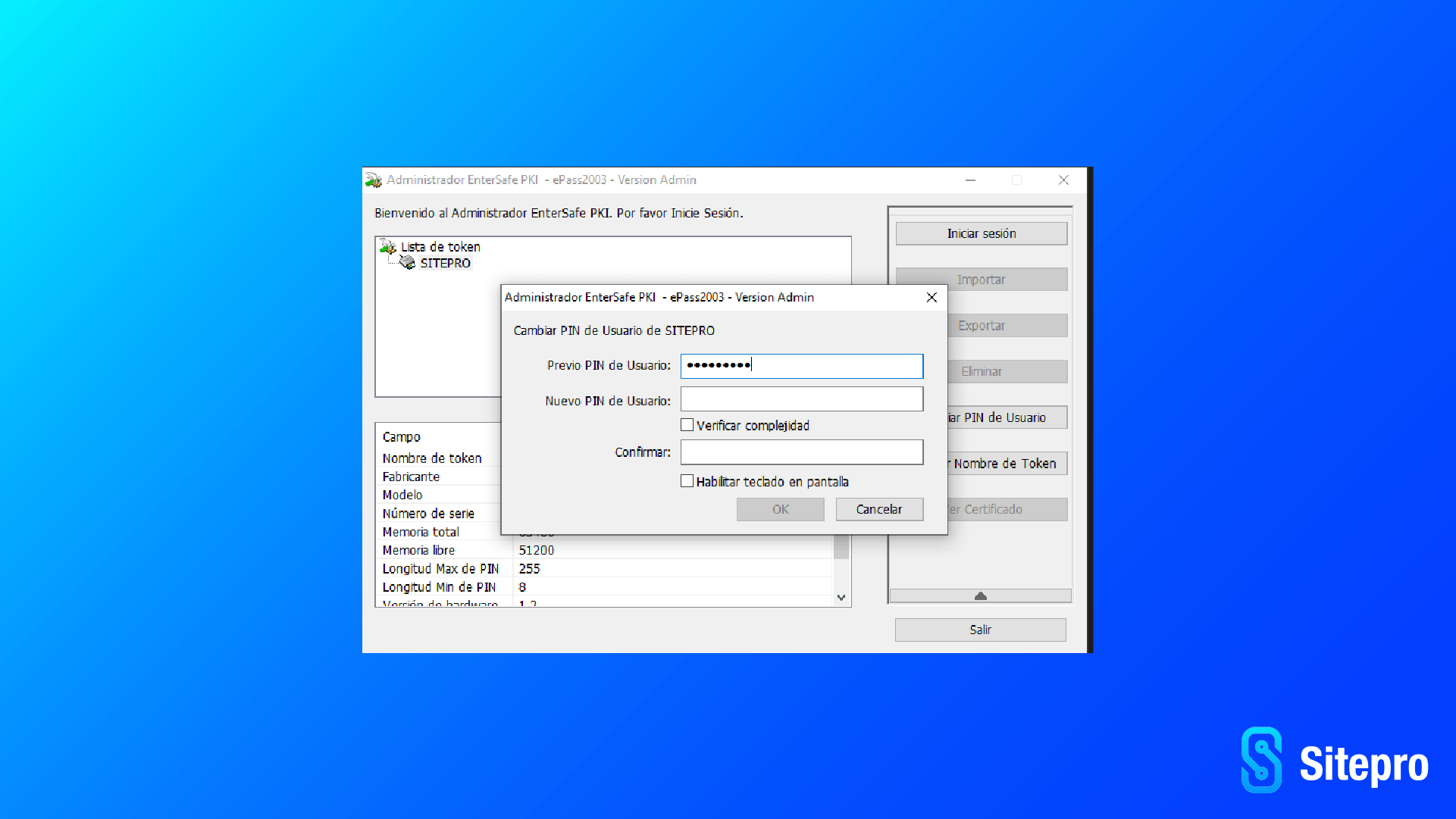
Task: Enable Habilitar teclado en pantalla checkbox
Action: [687, 481]
